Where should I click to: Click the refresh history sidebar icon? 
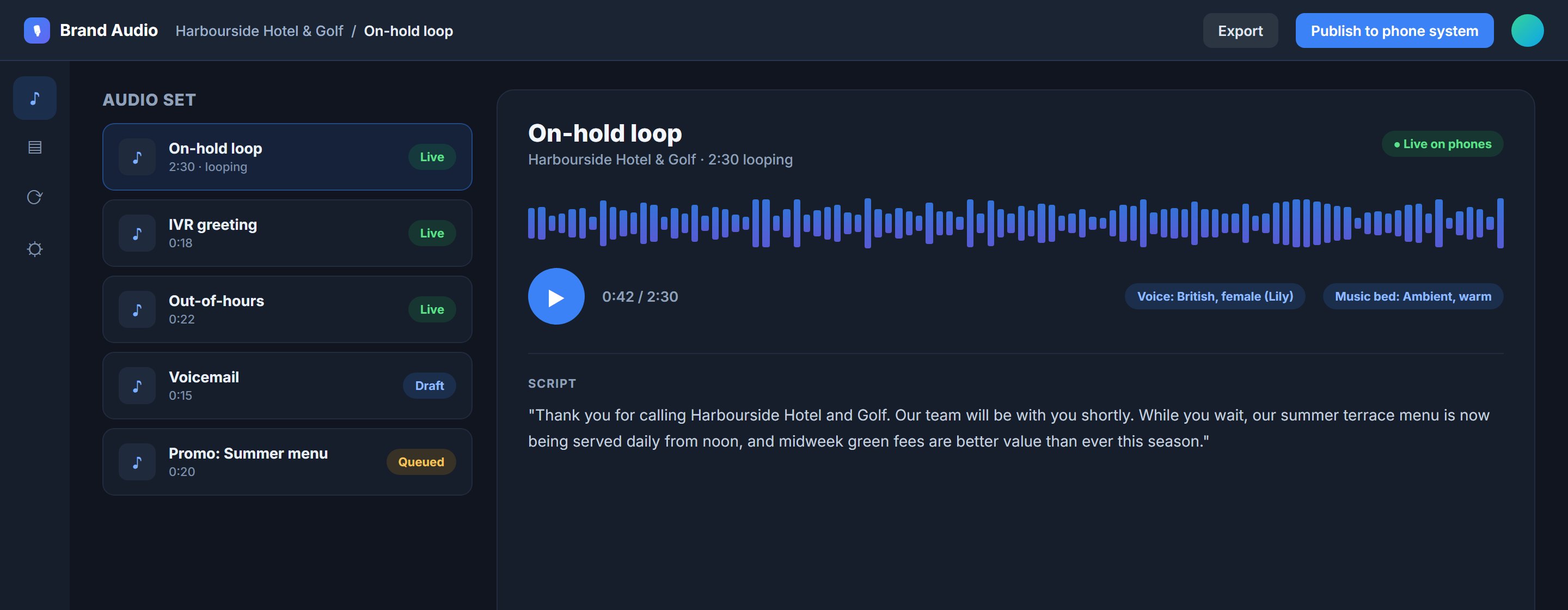click(35, 197)
